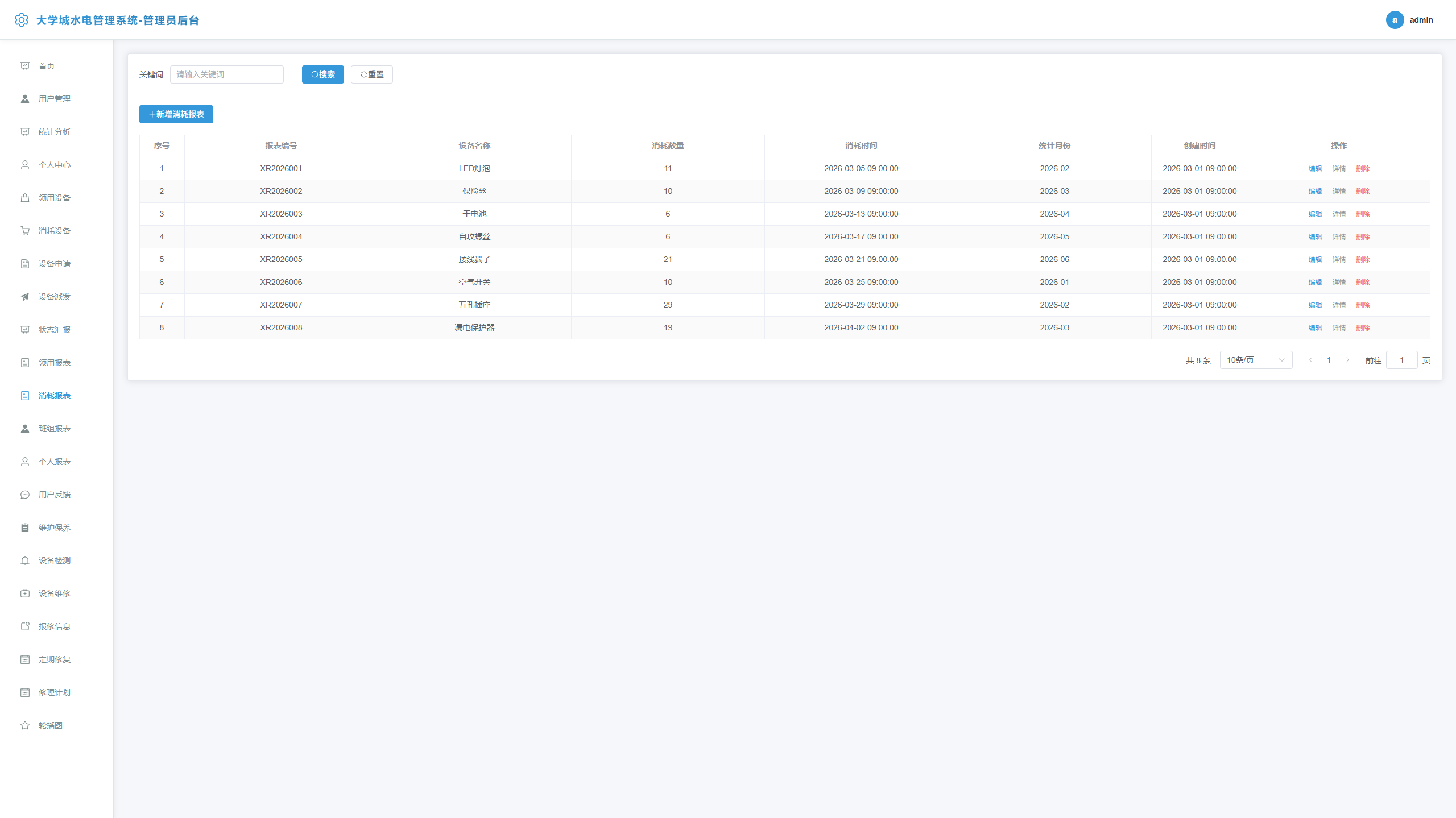Image resolution: width=1456 pixels, height=818 pixels.
Task: Open 领用报表 menu item
Action: (56, 363)
